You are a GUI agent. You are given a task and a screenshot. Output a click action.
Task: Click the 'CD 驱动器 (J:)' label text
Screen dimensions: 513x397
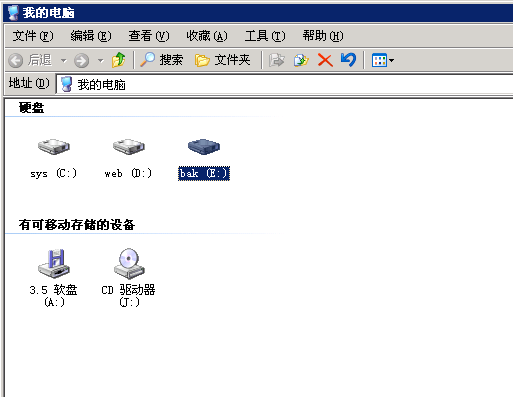coord(129,295)
